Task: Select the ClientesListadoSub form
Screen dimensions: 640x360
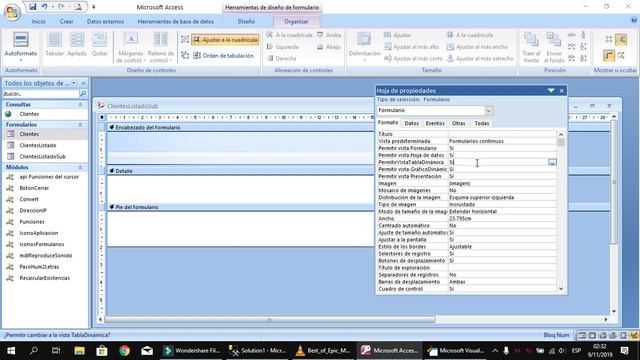Action: [42, 157]
